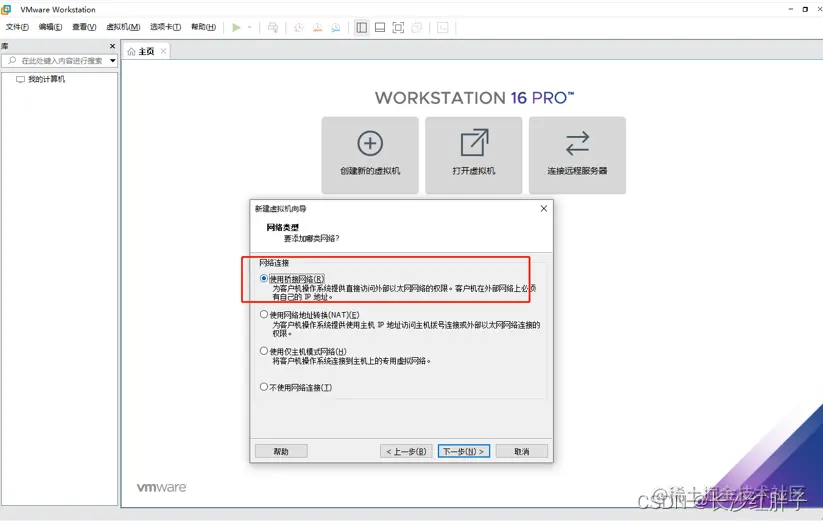Click the 网络连接 group label
The height and width of the screenshot is (521, 823).
pyautogui.click(x=274, y=263)
